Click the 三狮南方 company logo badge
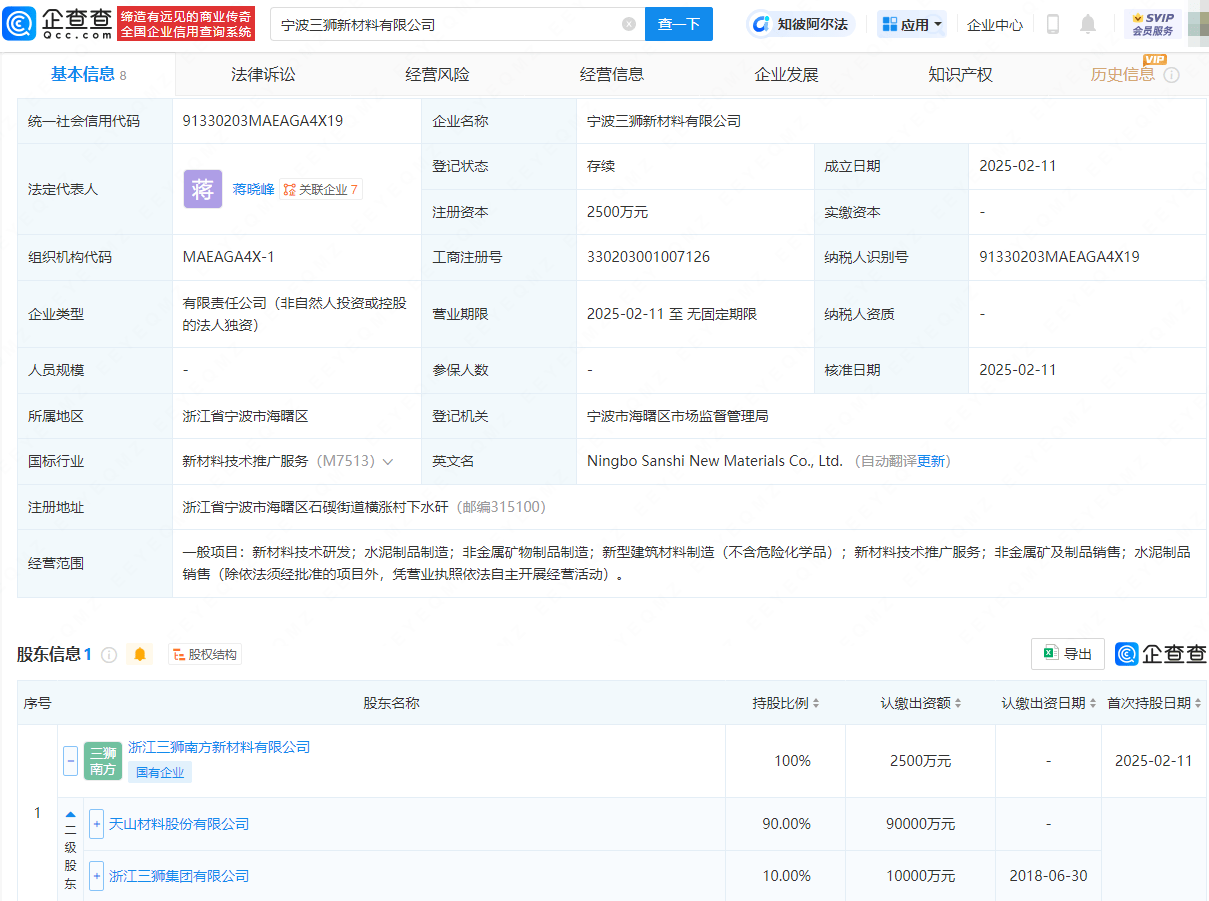This screenshot has width=1209, height=901. tap(103, 761)
